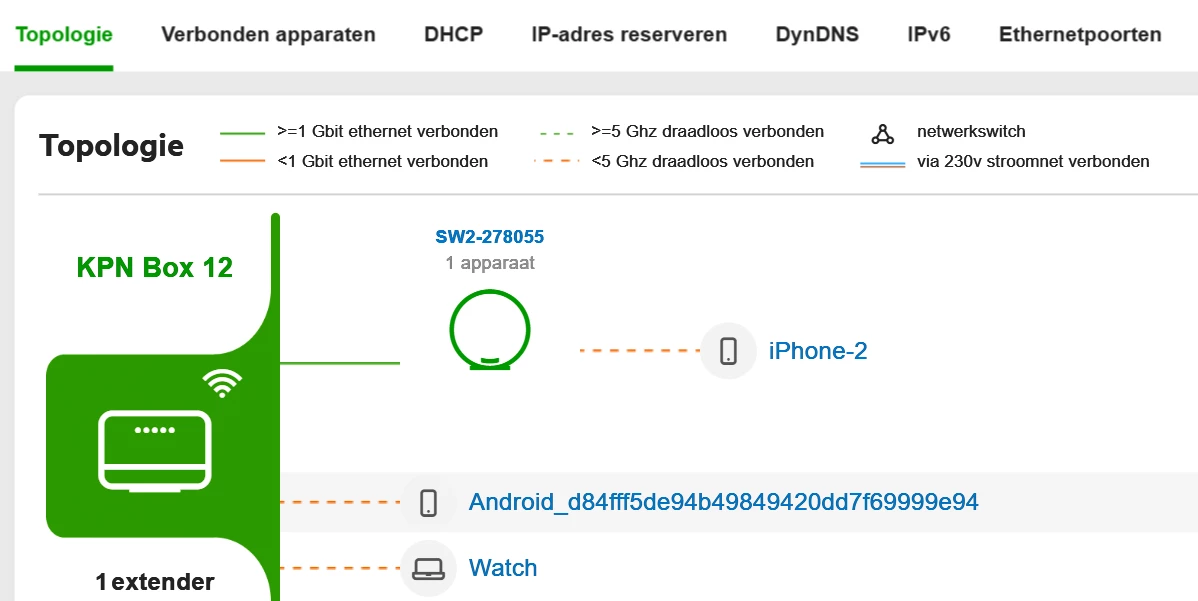Open the Verbonden apparaten tab

click(268, 34)
